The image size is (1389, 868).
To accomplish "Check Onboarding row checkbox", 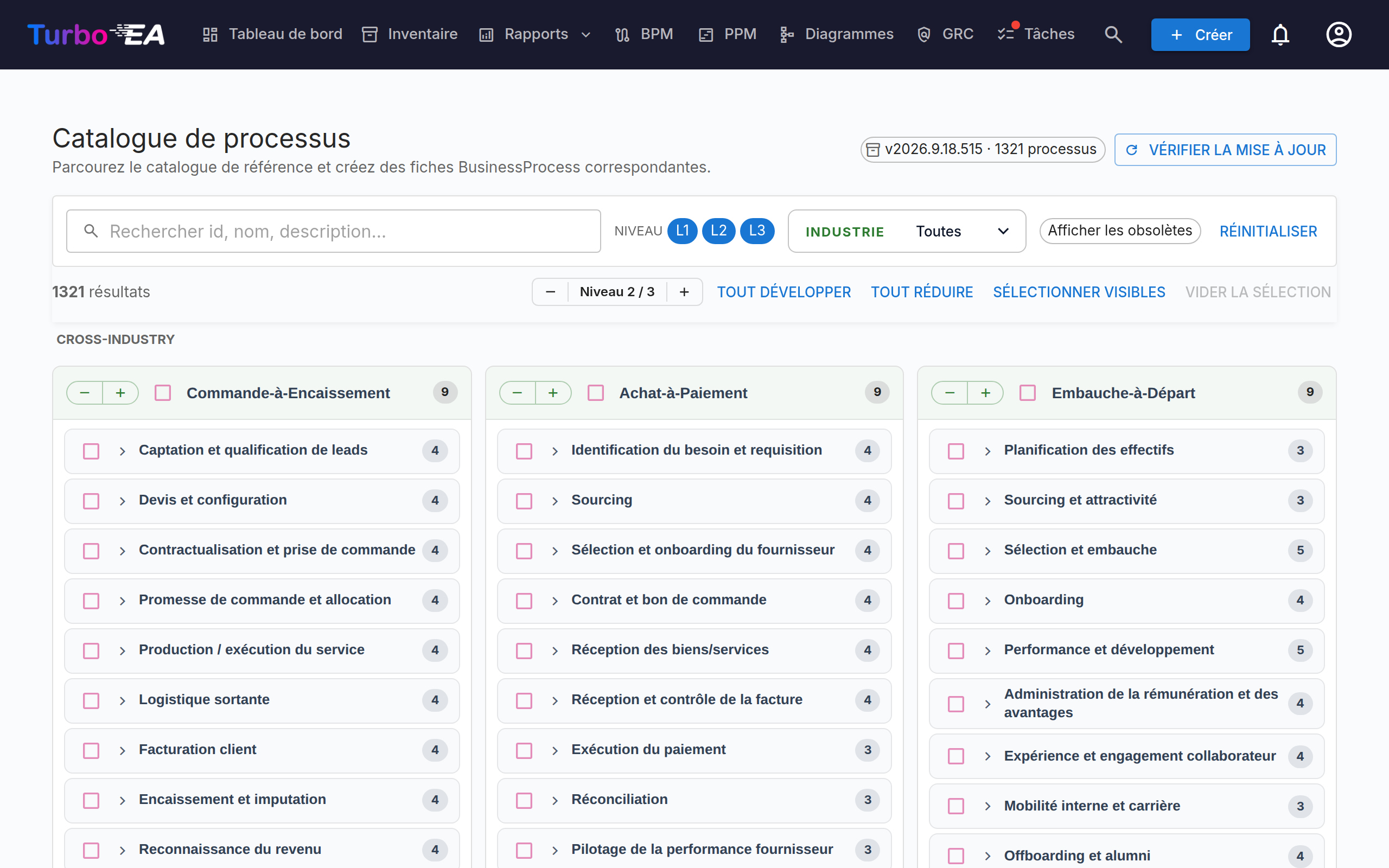I will 955,601.
